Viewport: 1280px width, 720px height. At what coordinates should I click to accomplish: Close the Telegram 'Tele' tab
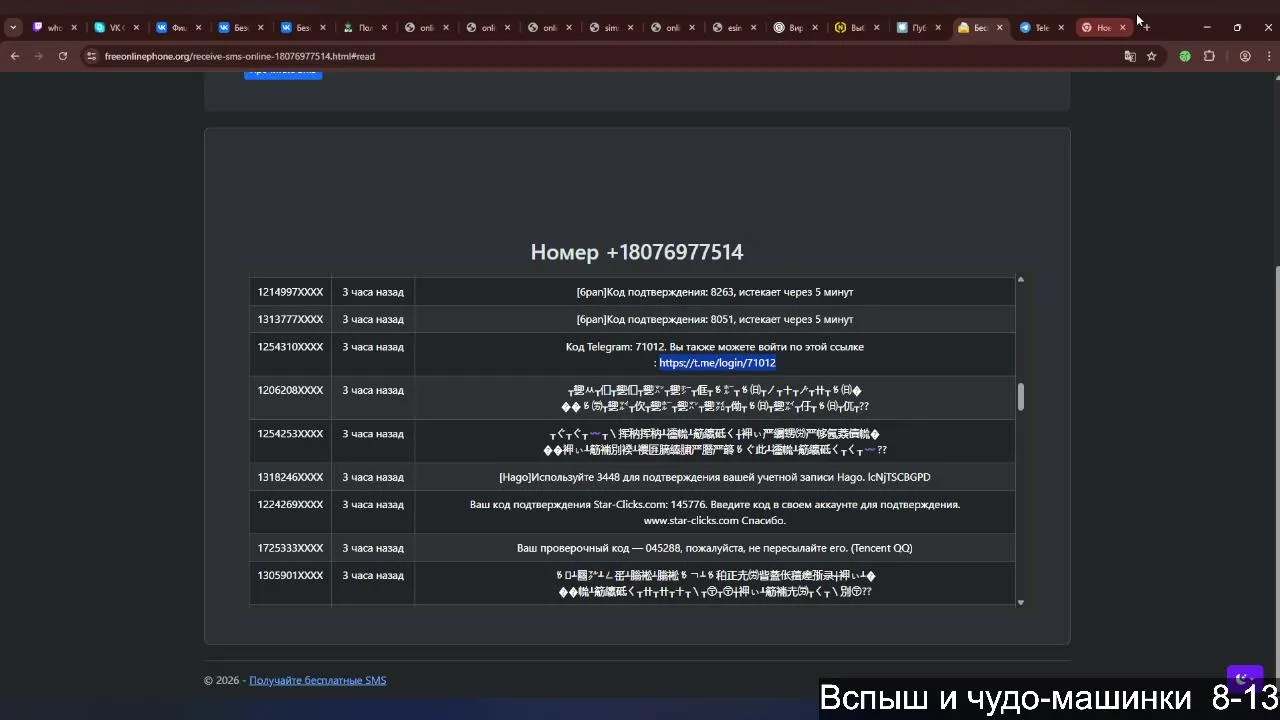[1061, 28]
